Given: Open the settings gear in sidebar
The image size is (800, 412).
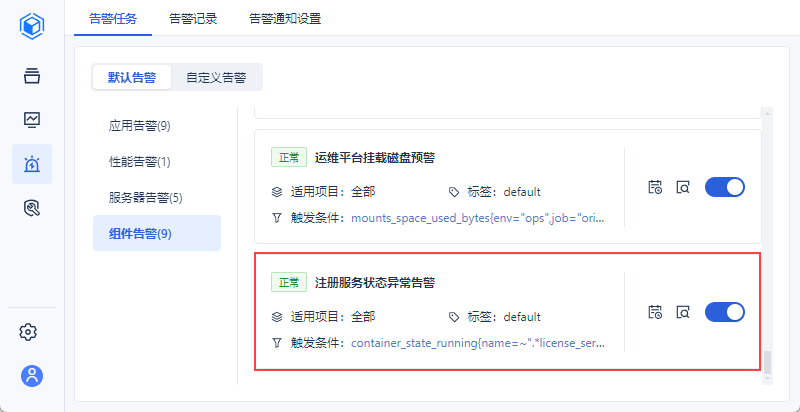Looking at the screenshot, I should pyautogui.click(x=32, y=332).
